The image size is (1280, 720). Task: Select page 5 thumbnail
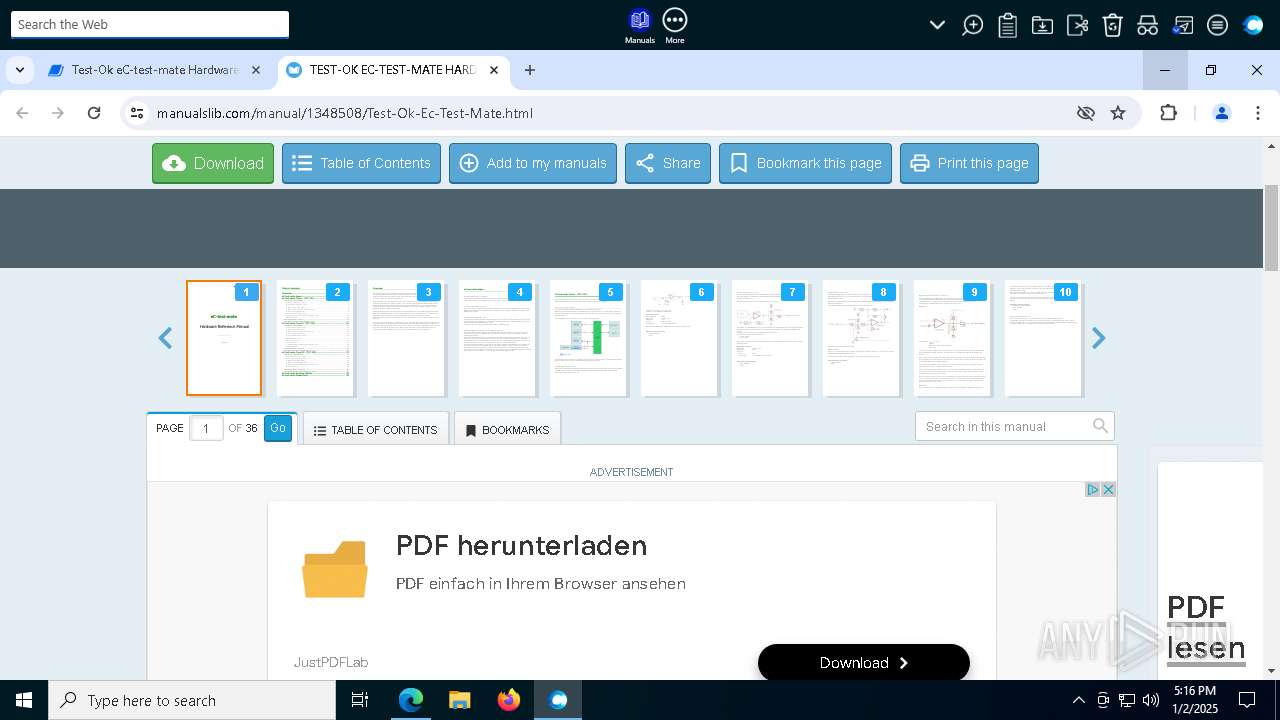coord(588,338)
